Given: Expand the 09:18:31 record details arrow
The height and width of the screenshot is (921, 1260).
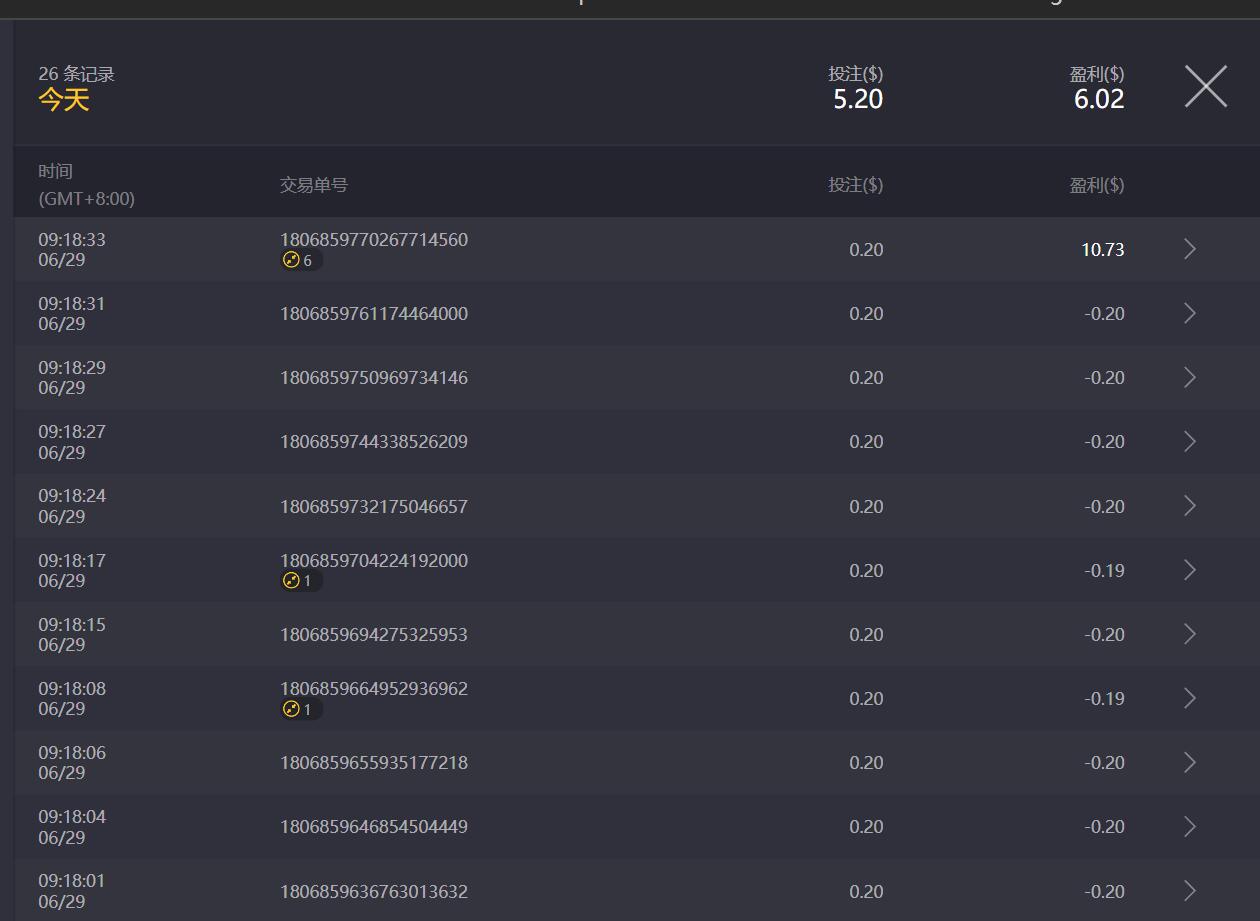Looking at the screenshot, I should pyautogui.click(x=1189, y=313).
